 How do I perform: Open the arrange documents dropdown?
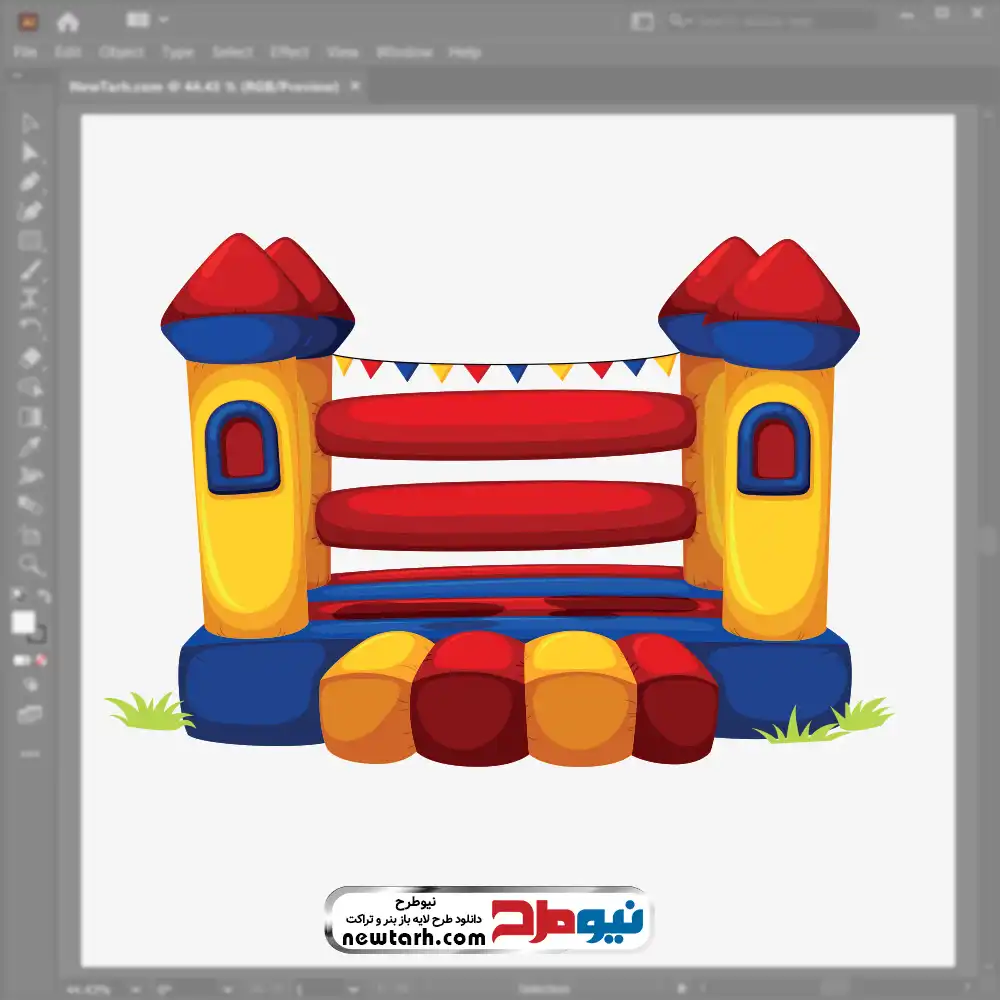149,20
